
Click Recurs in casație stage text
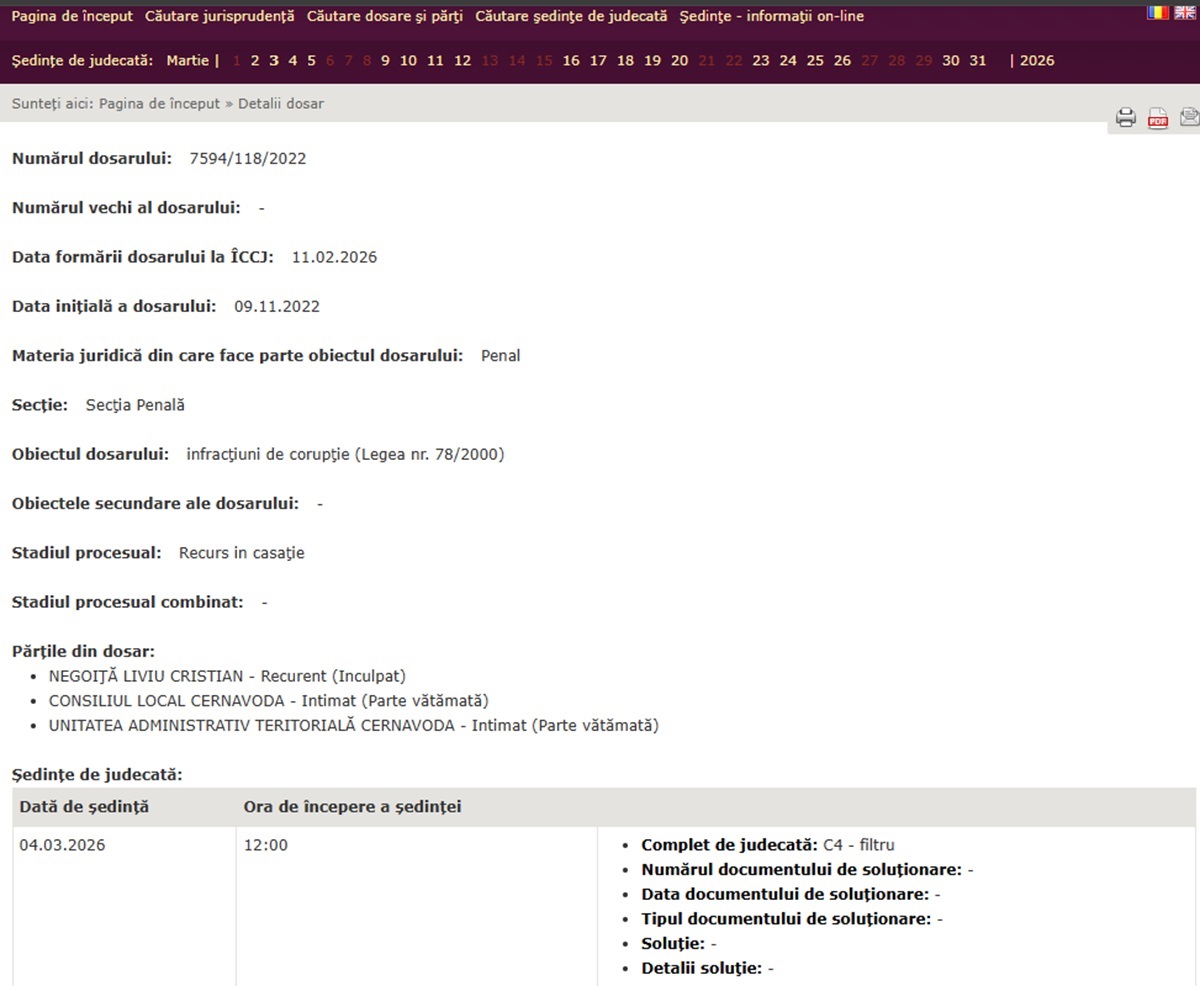point(242,553)
